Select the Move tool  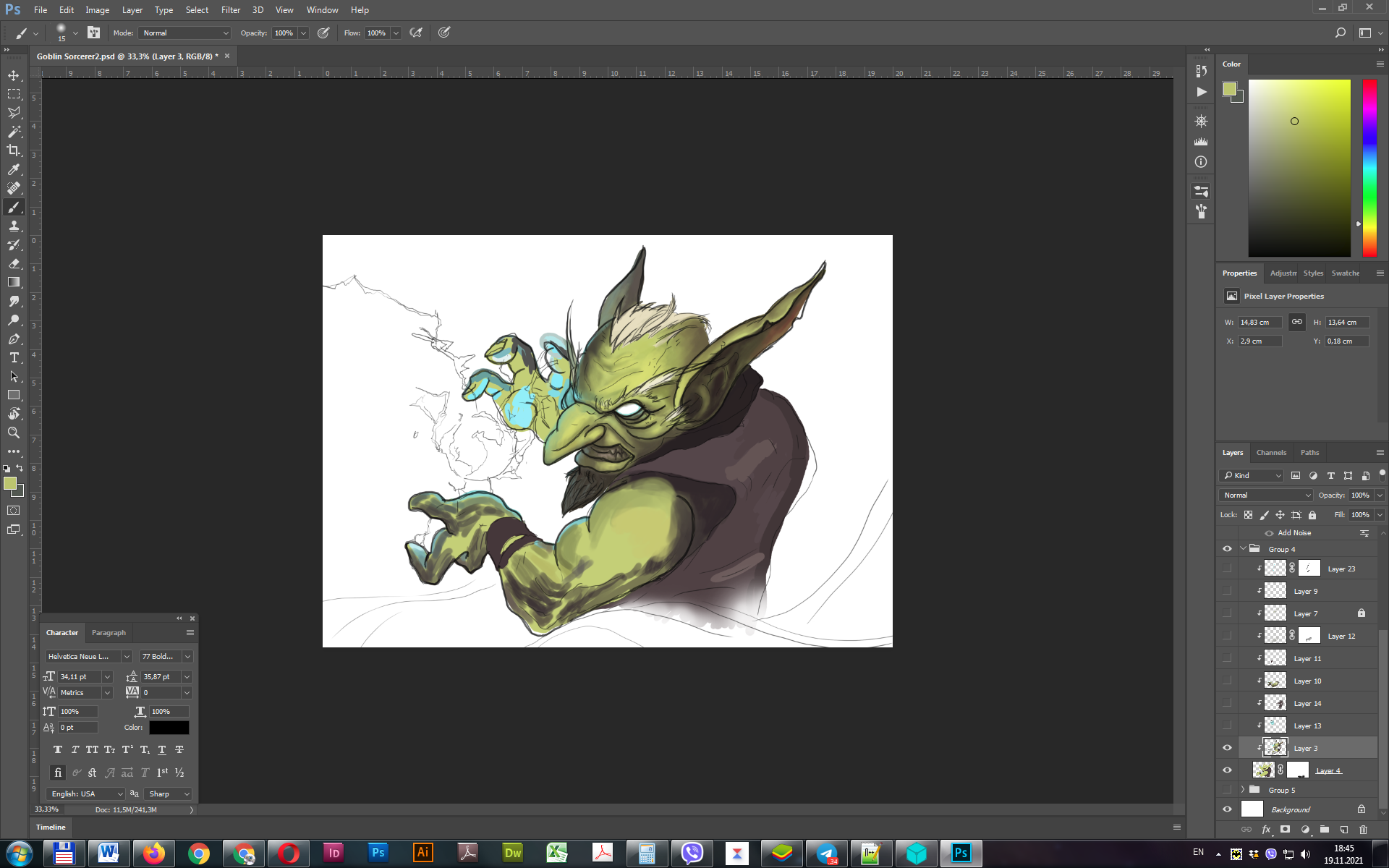(14, 75)
